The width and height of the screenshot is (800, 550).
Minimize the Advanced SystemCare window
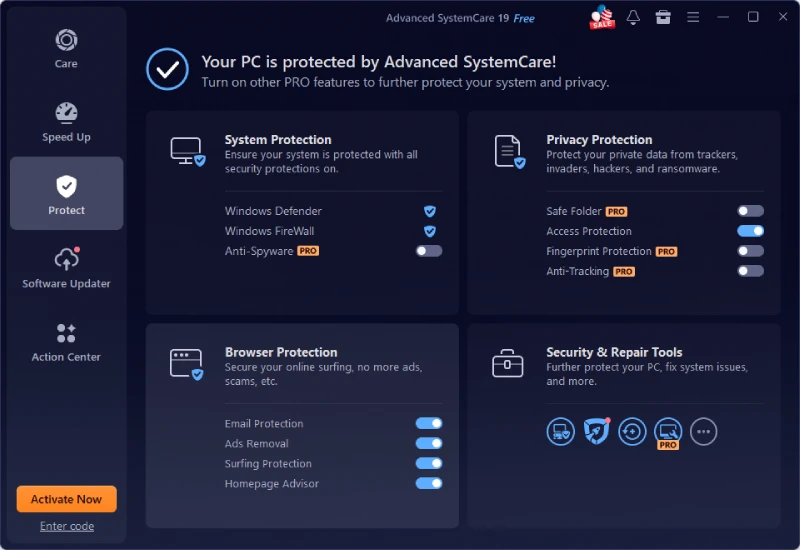(723, 17)
